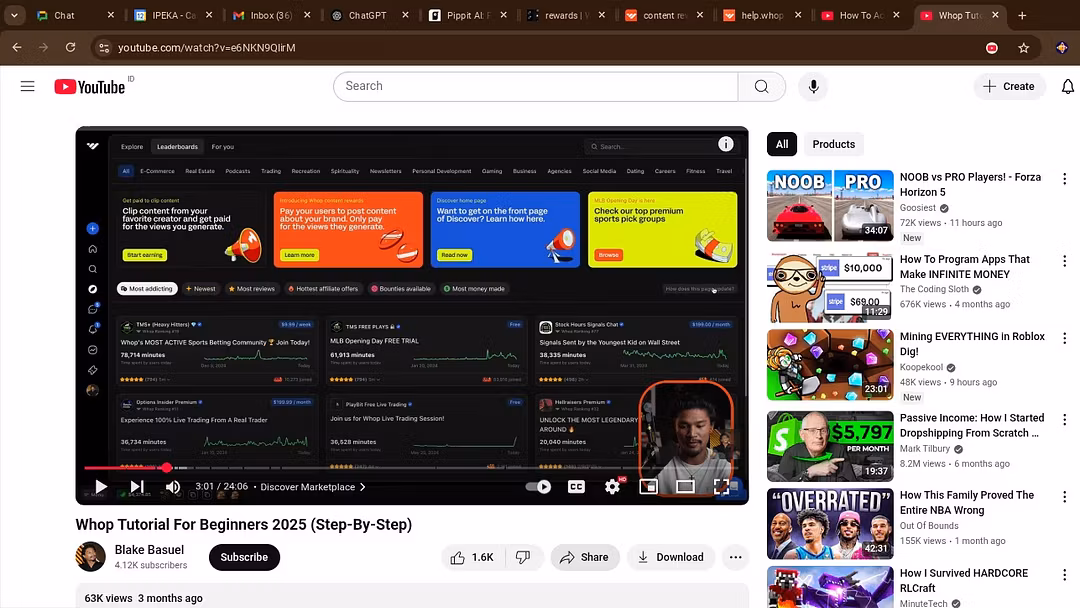The height and width of the screenshot is (608, 1080).
Task: Open more actions for this video
Action: pos(736,557)
